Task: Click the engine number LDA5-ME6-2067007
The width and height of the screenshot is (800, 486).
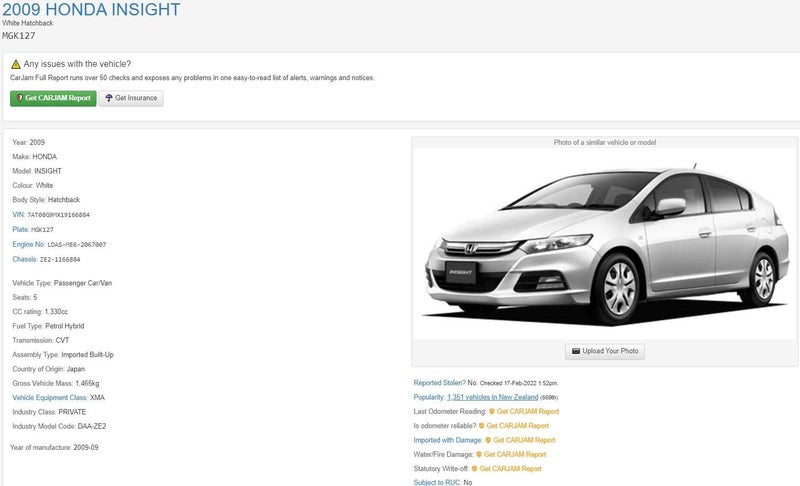Action: click(x=77, y=245)
